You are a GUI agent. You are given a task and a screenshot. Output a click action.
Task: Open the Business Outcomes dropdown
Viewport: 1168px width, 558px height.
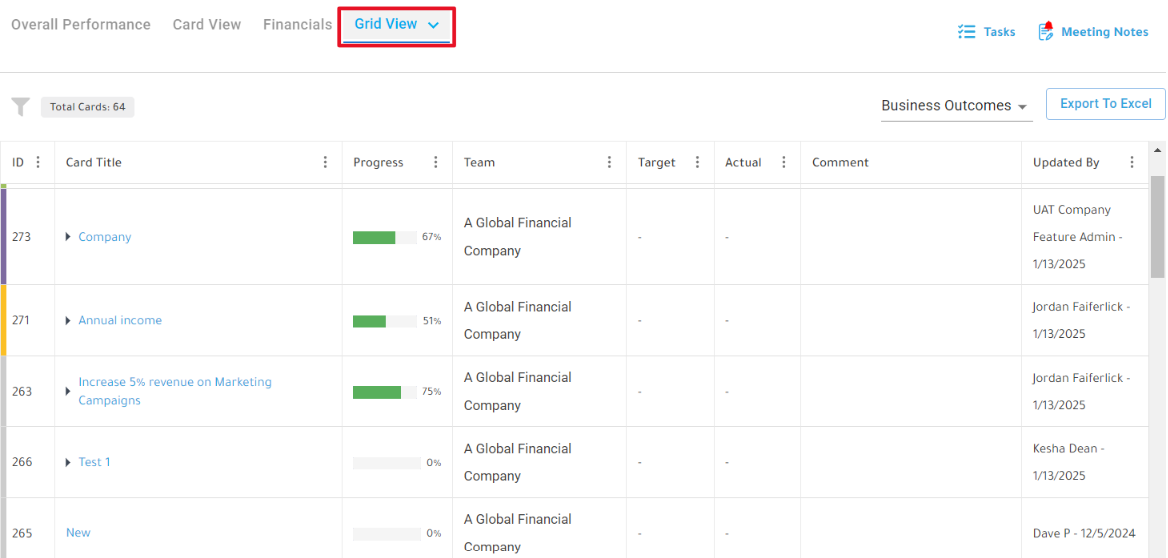point(956,106)
